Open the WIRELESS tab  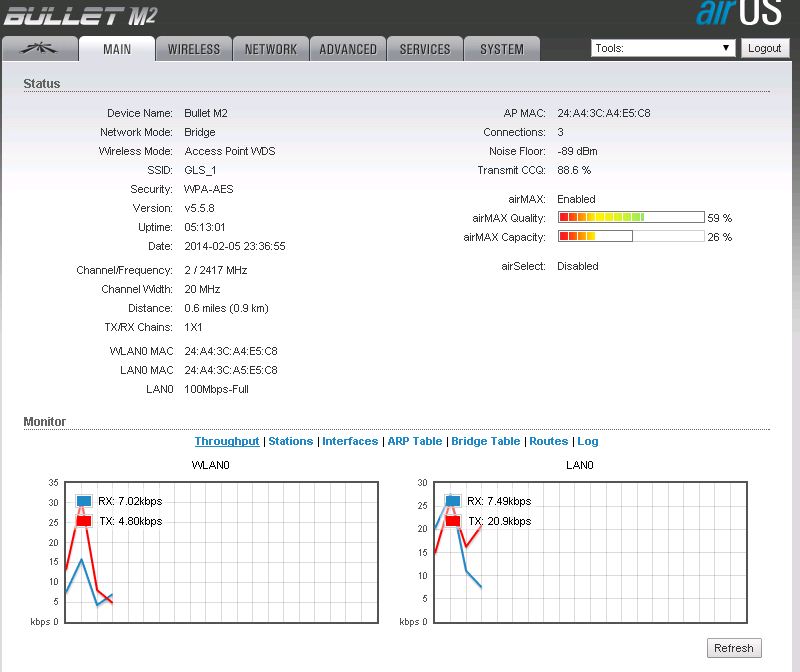coord(194,49)
